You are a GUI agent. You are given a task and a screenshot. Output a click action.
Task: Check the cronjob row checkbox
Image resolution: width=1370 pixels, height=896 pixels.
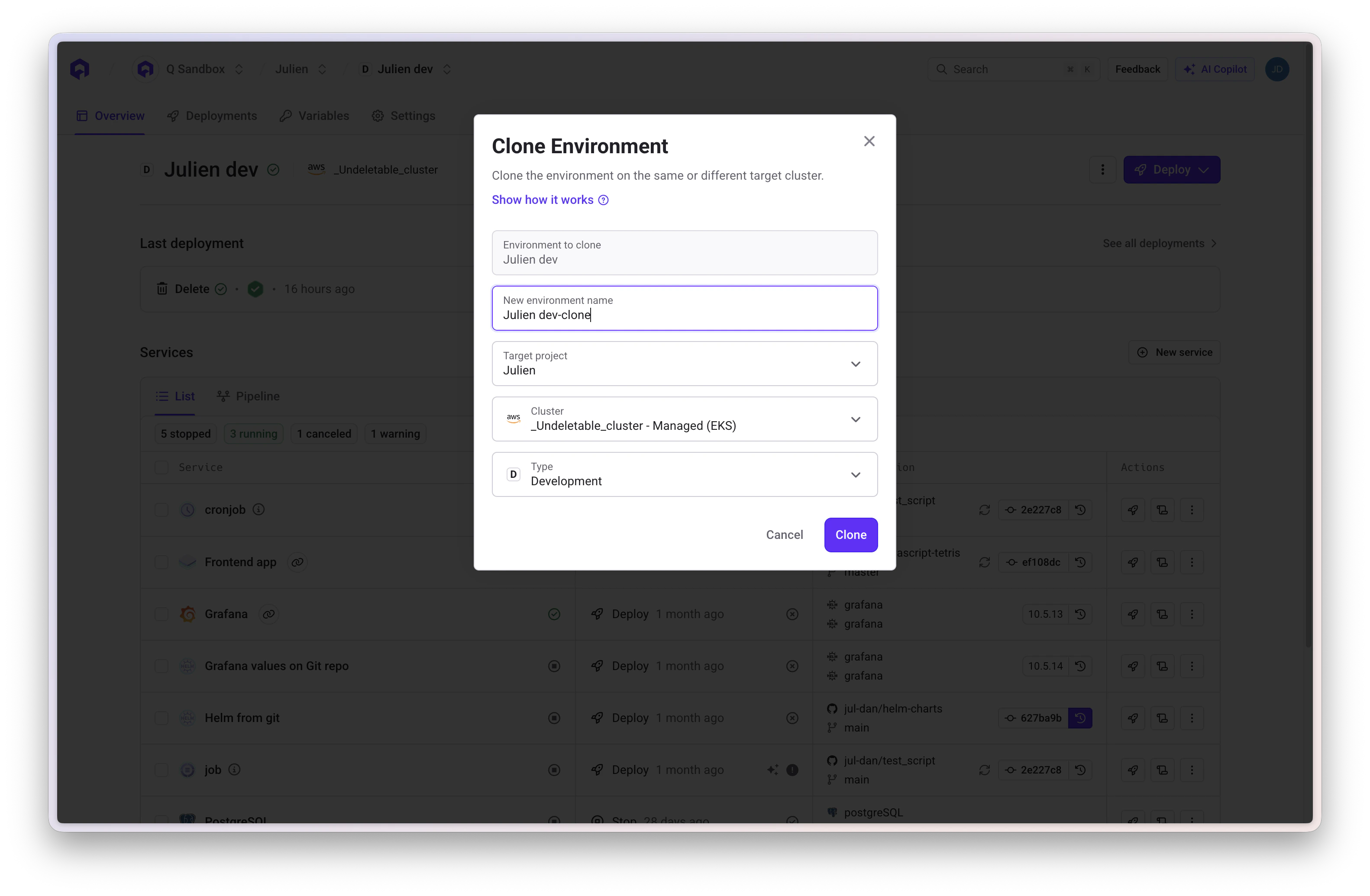(x=162, y=510)
